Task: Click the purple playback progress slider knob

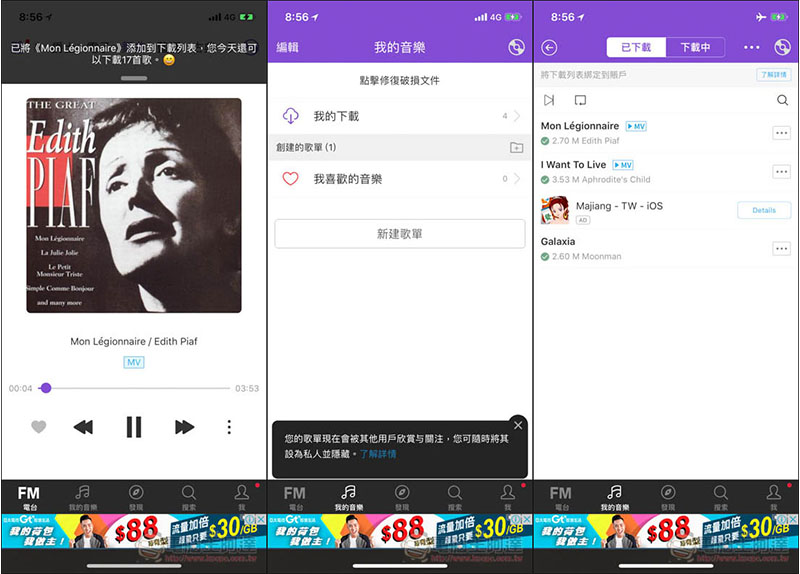Action: tap(46, 388)
